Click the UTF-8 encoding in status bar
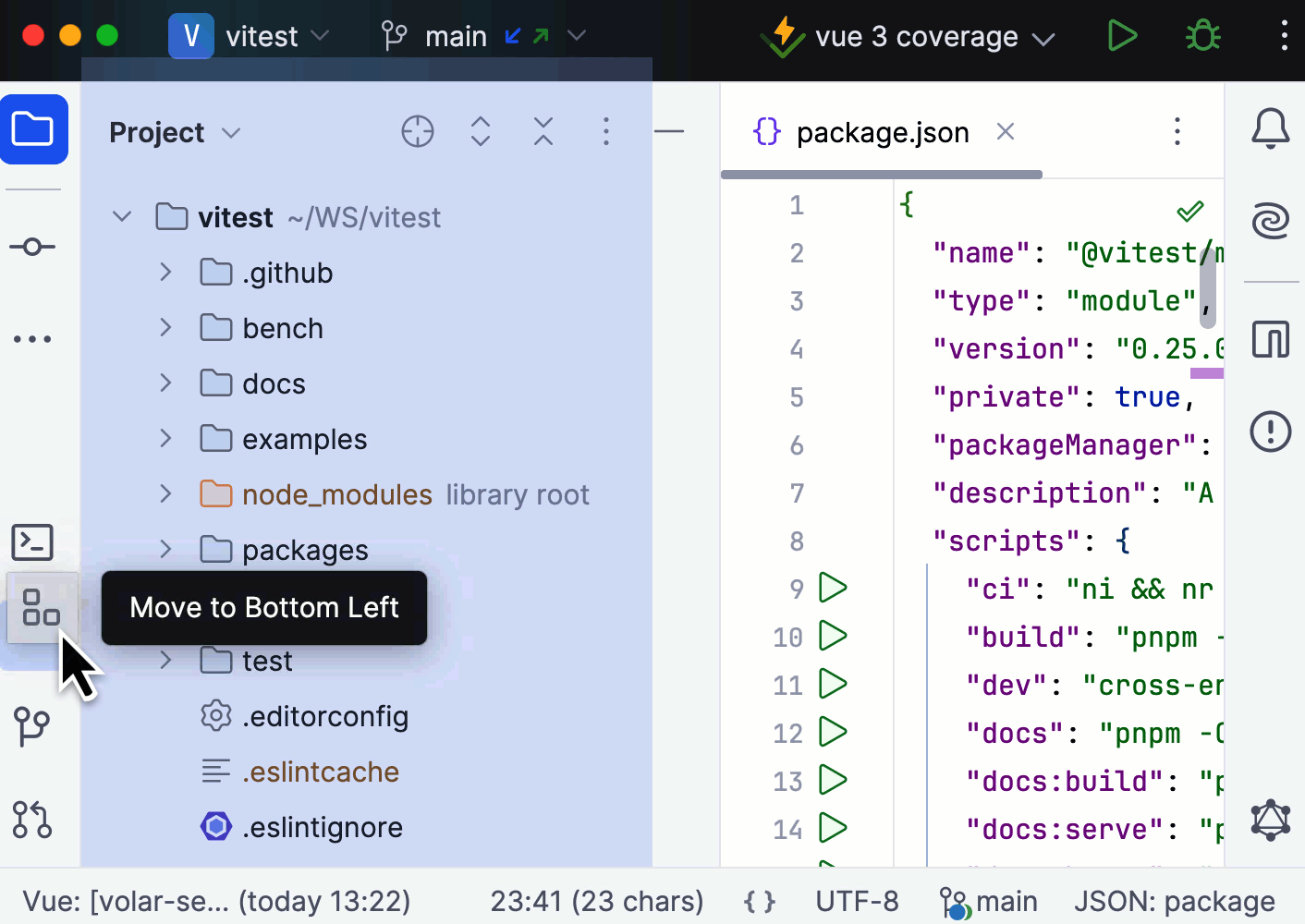The width and height of the screenshot is (1305, 924). coord(857,901)
